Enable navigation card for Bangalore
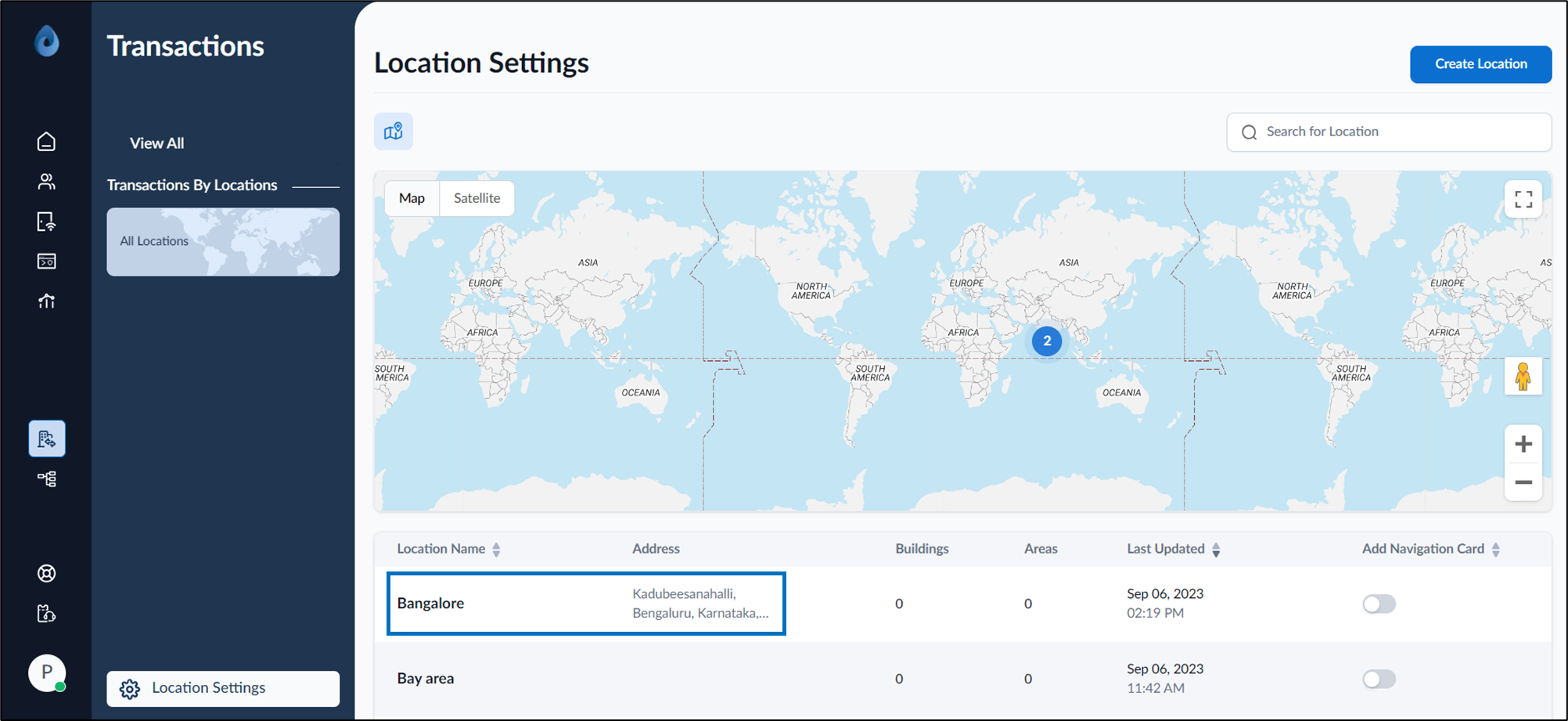1568x721 pixels. tap(1379, 604)
